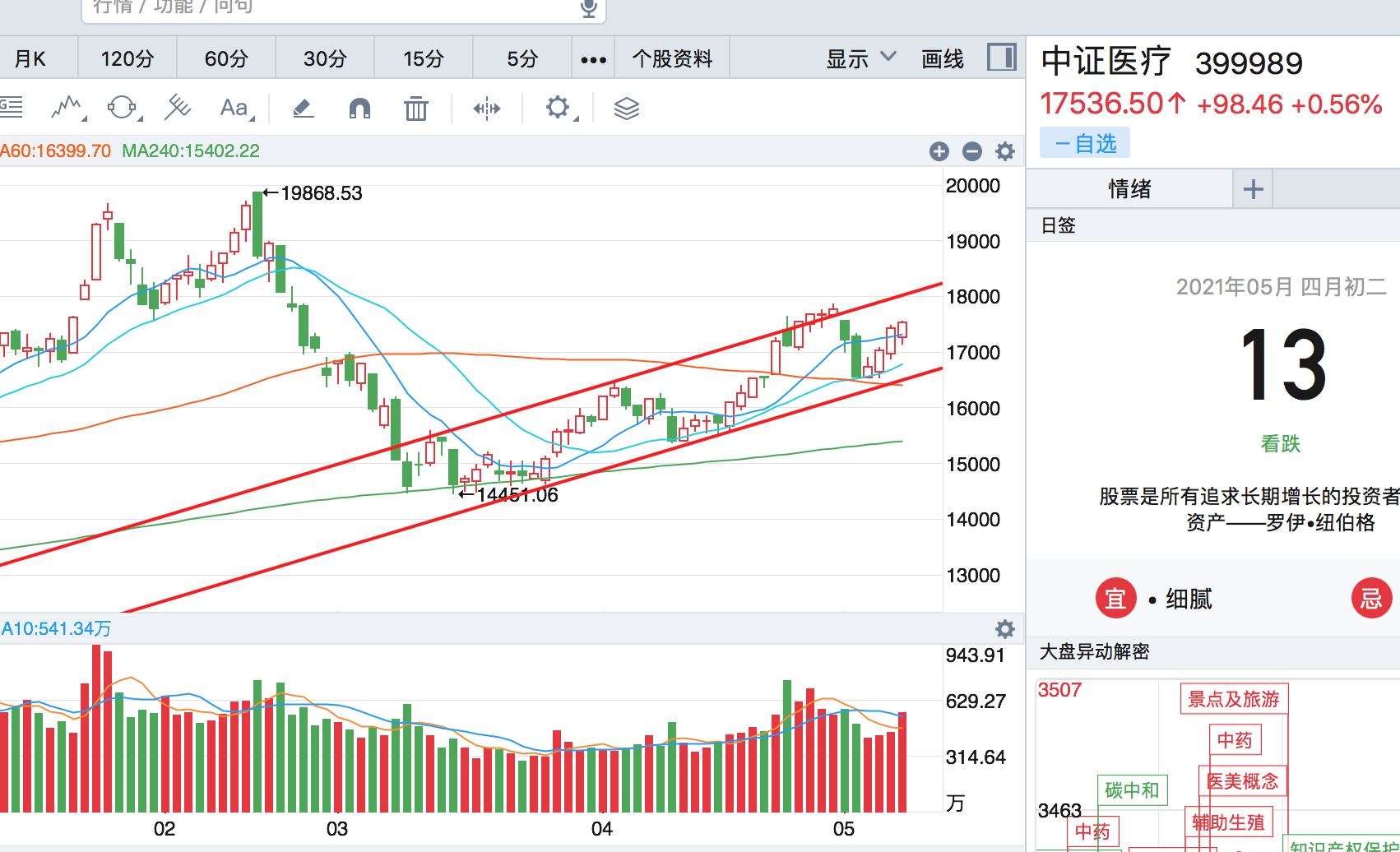Click the 景点及旅游 sector tag
Viewport: 1400px width, 852px height.
tap(1234, 699)
